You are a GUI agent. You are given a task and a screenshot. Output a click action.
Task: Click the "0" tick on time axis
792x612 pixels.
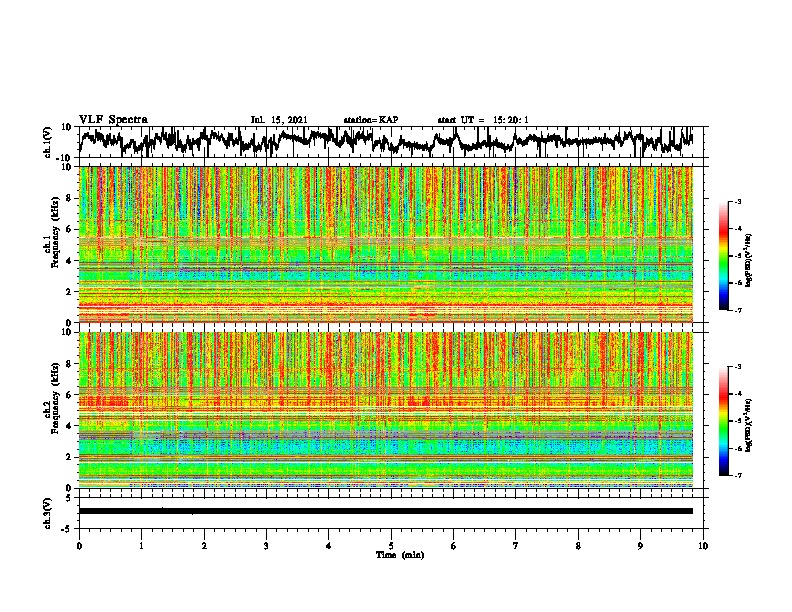[79, 546]
